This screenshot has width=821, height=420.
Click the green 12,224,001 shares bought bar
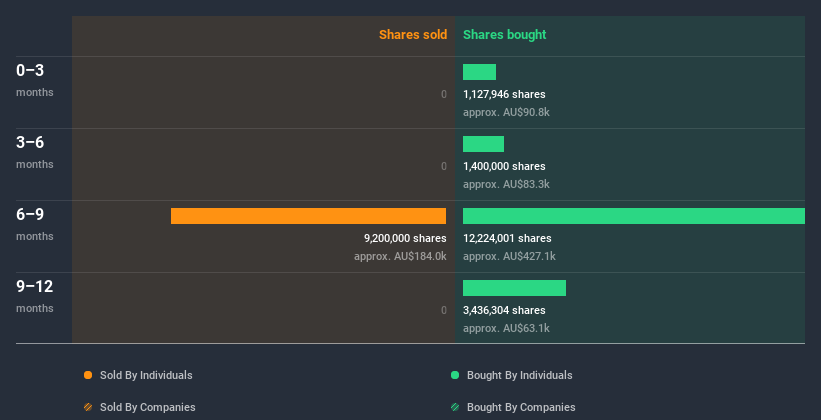click(x=633, y=216)
